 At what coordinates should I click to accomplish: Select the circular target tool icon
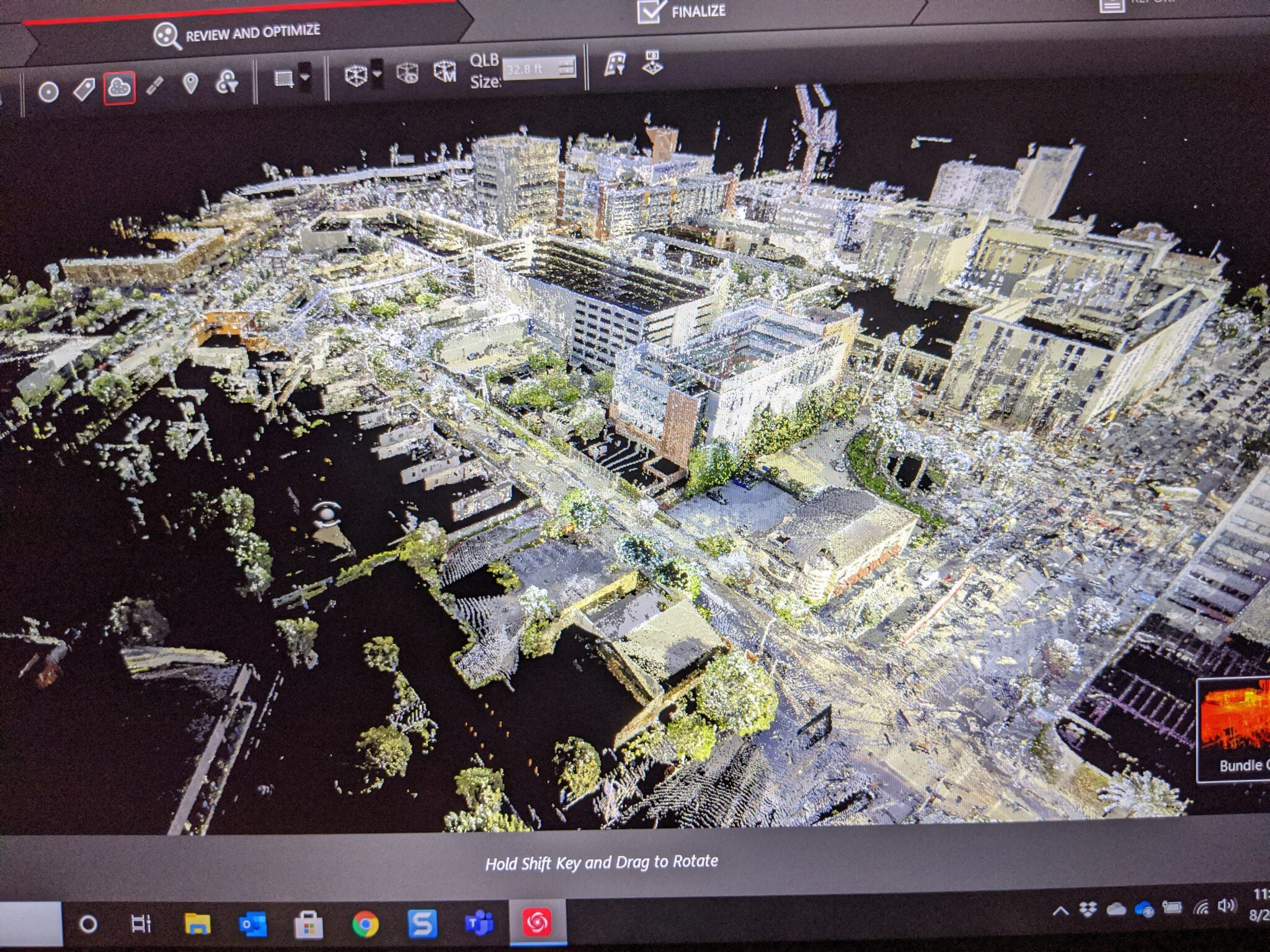[48, 92]
